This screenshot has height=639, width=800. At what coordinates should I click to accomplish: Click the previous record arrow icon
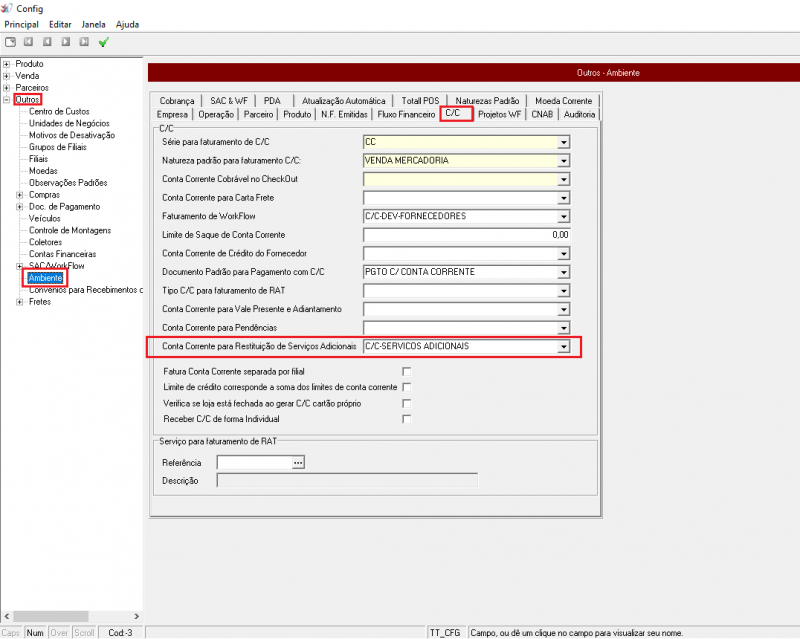[x=47, y=42]
